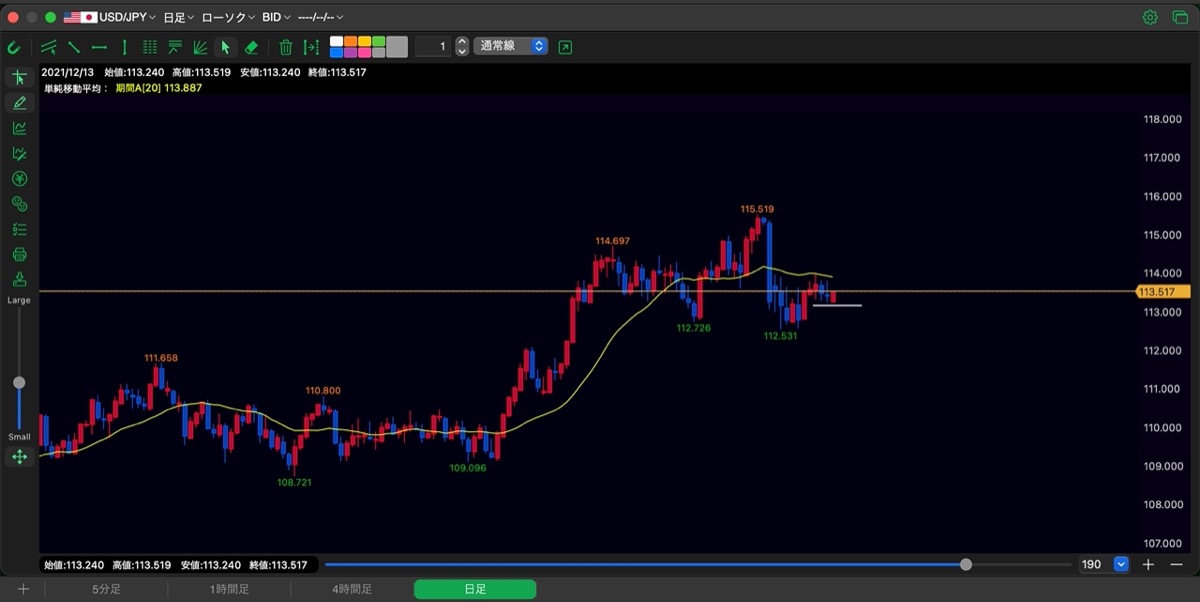Image resolution: width=1200 pixels, height=602 pixels.
Task: Click the trash can delete icon
Action: point(286,47)
